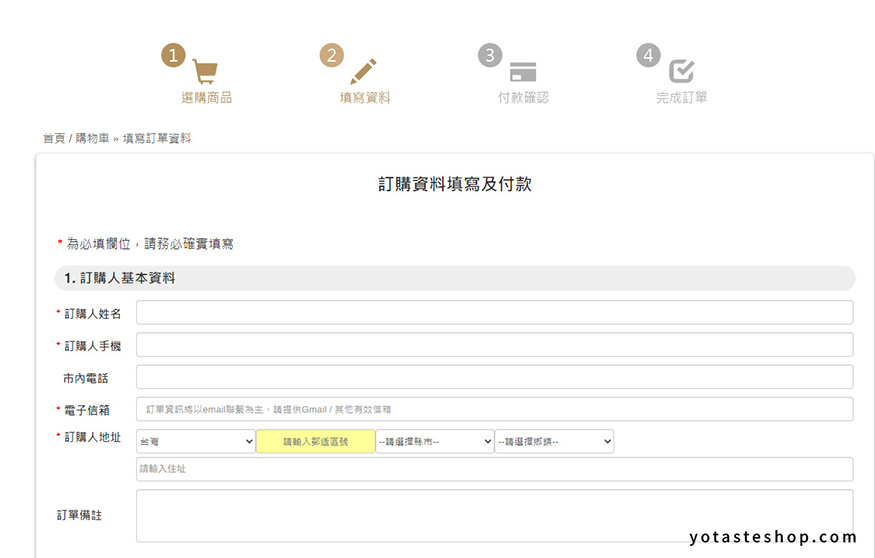875x558 pixels.
Task: Click the 填寫資料 step label
Action: click(x=365, y=98)
